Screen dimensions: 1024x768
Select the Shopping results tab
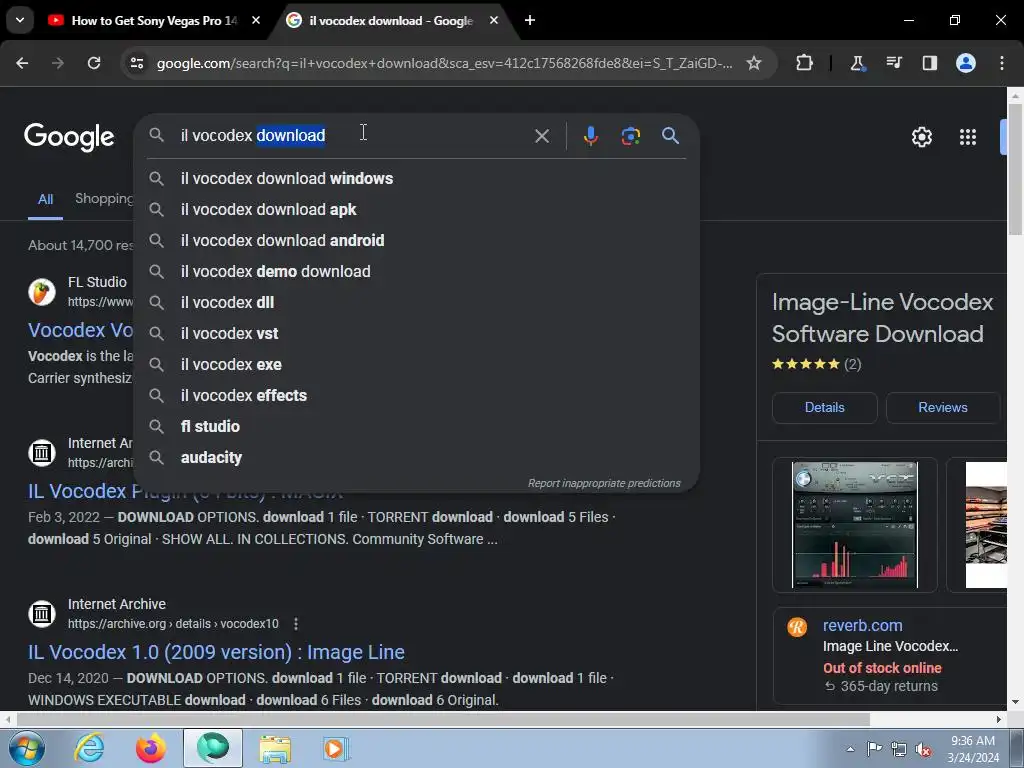104,199
